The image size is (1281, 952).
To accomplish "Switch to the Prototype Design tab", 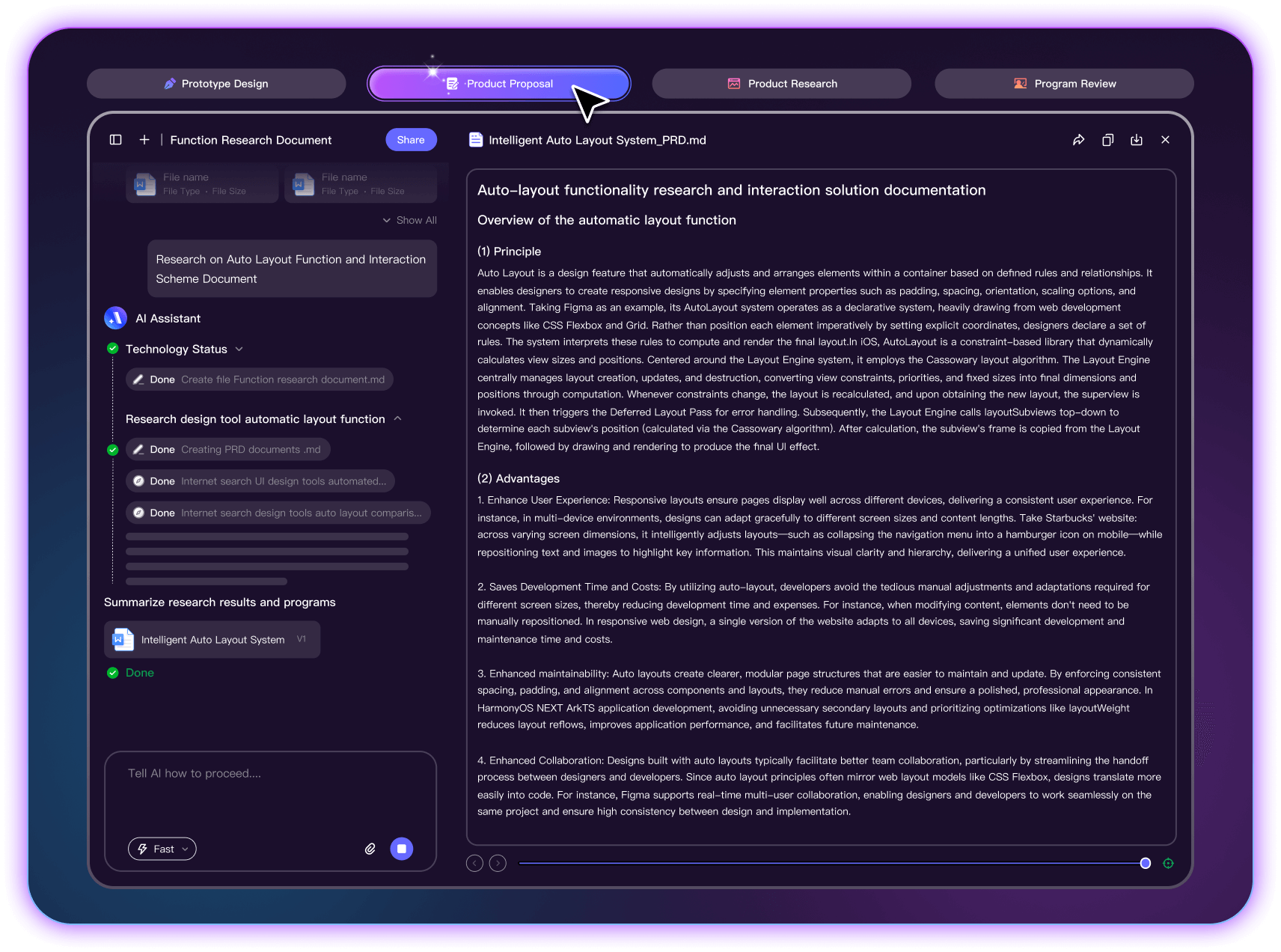I will click(x=216, y=84).
